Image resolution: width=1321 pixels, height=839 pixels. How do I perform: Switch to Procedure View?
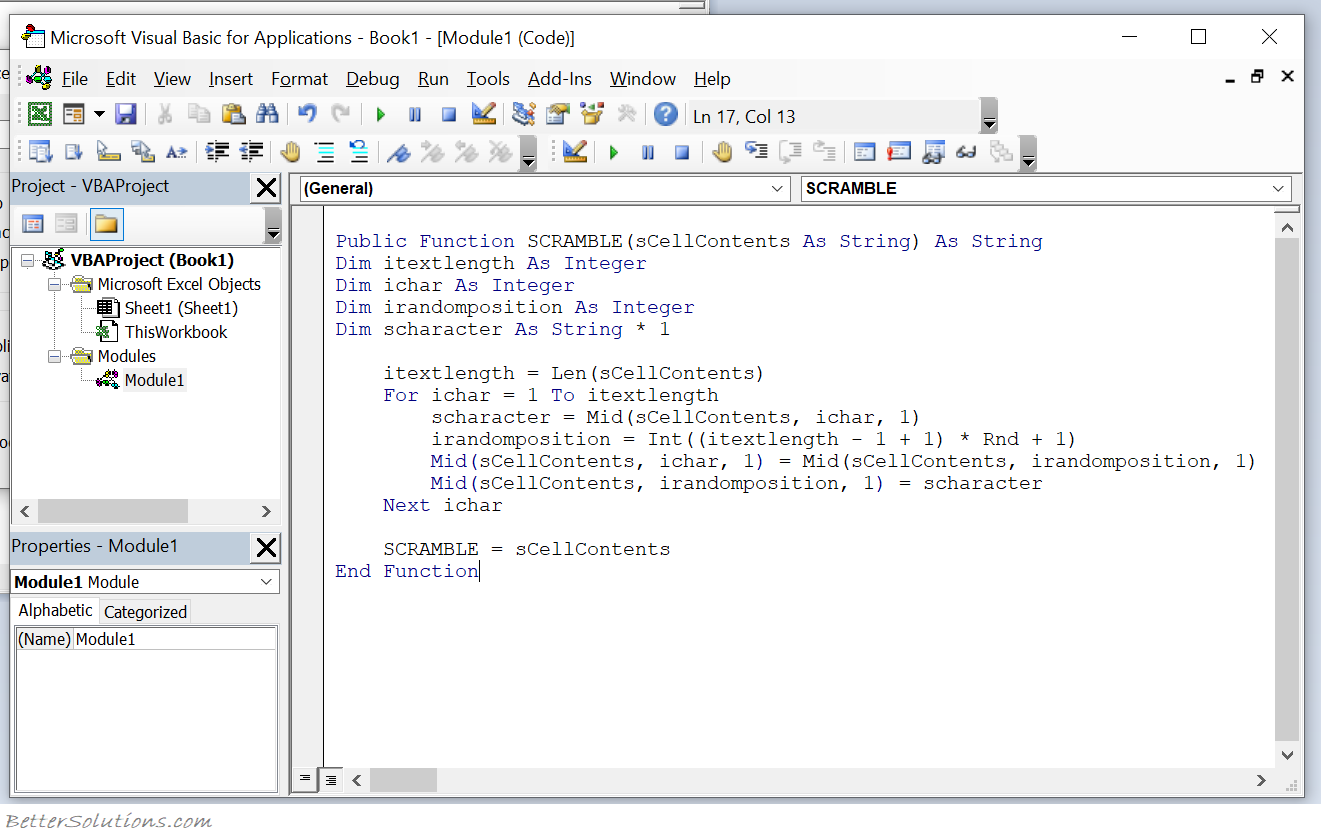[x=306, y=779]
